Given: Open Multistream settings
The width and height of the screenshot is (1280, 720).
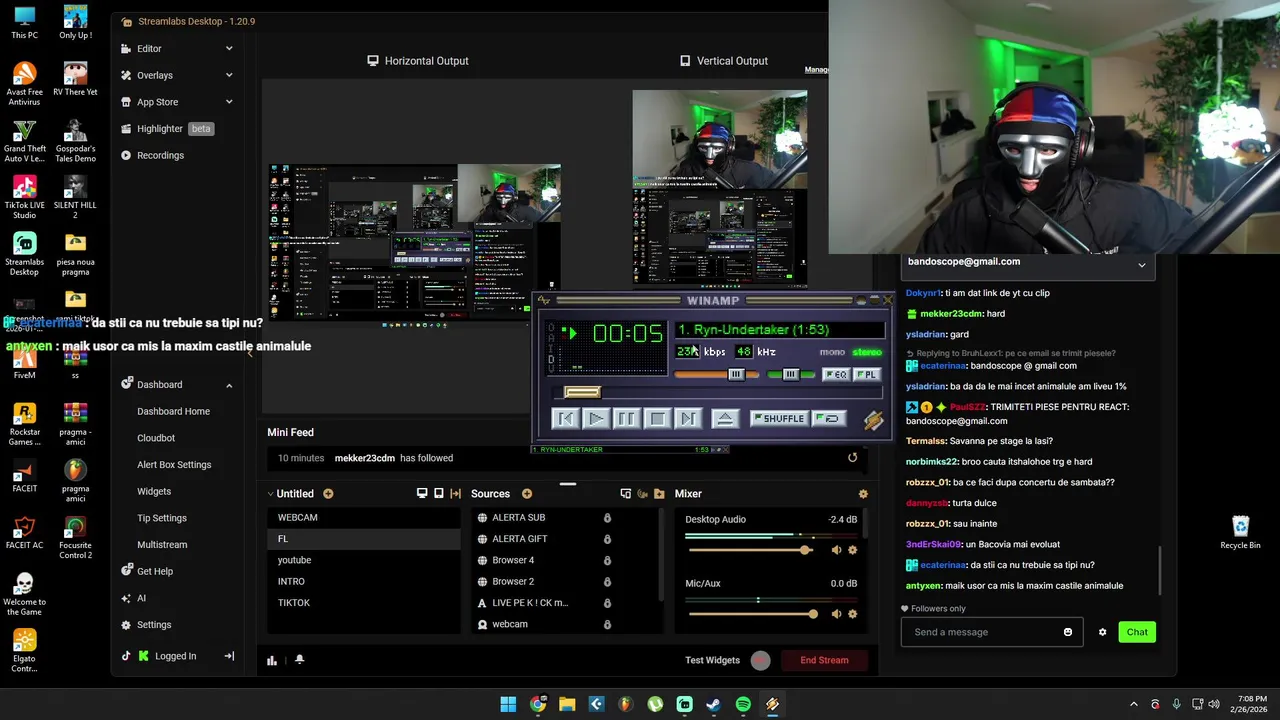Looking at the screenshot, I should click(162, 545).
